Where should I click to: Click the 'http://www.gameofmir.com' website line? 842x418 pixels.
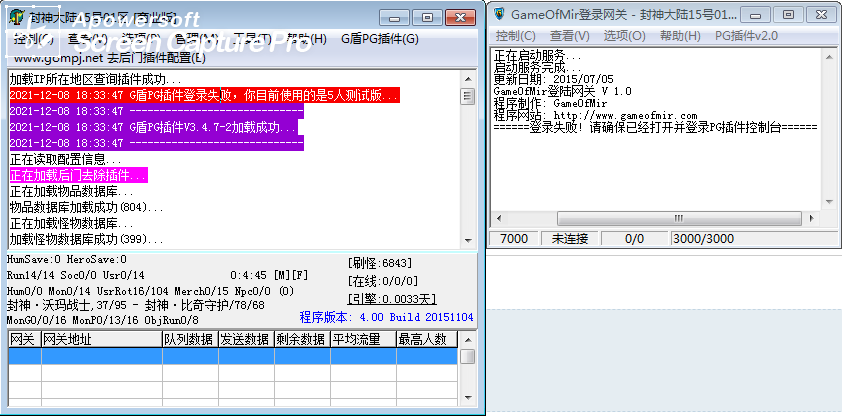coord(596,115)
